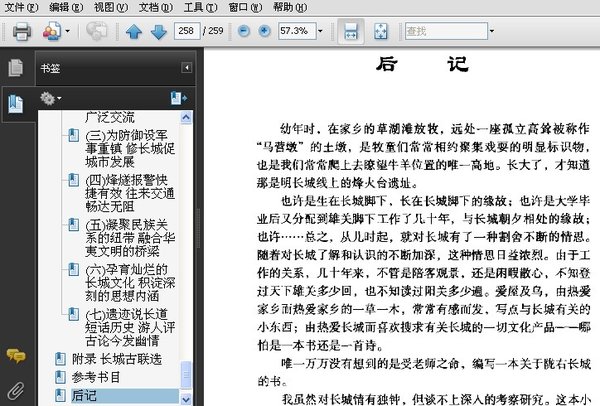Image resolution: width=600 pixels, height=406 pixels.
Task: Open the zoom level dropdown arrow
Action: pos(320,31)
